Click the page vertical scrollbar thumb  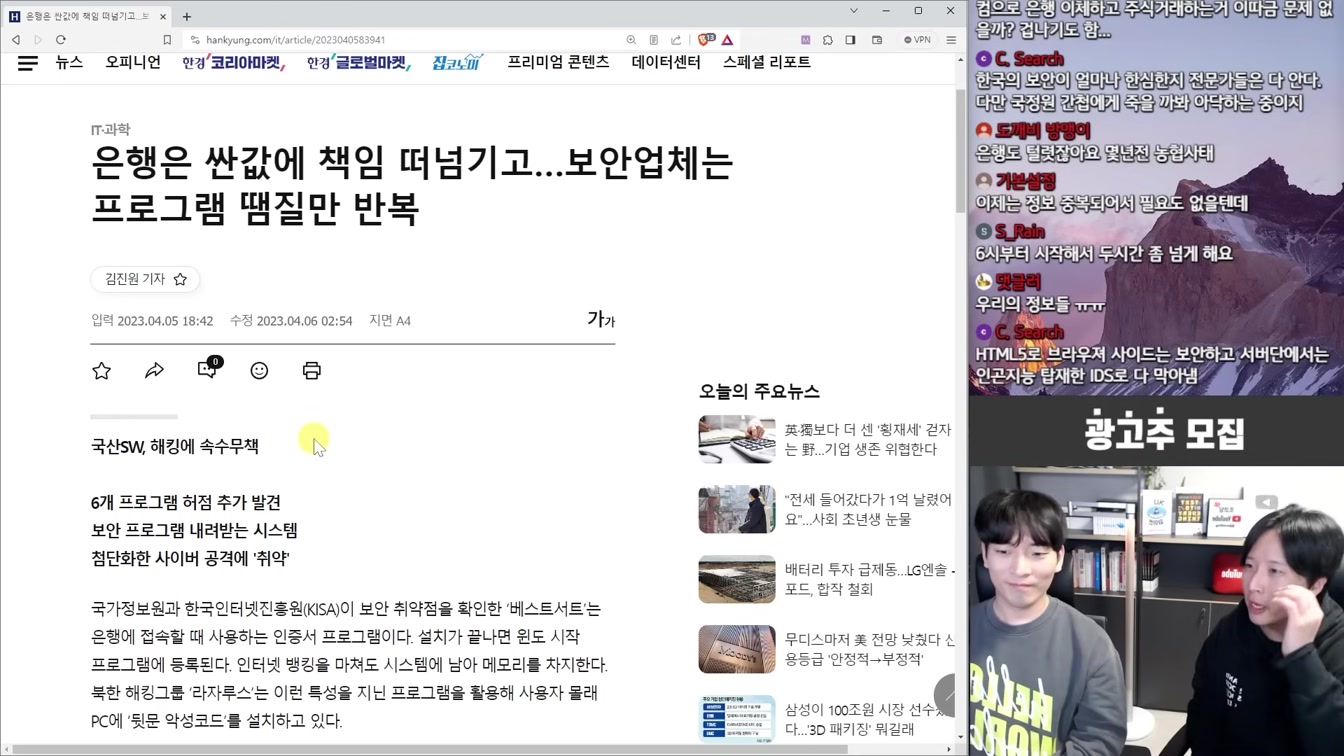961,150
